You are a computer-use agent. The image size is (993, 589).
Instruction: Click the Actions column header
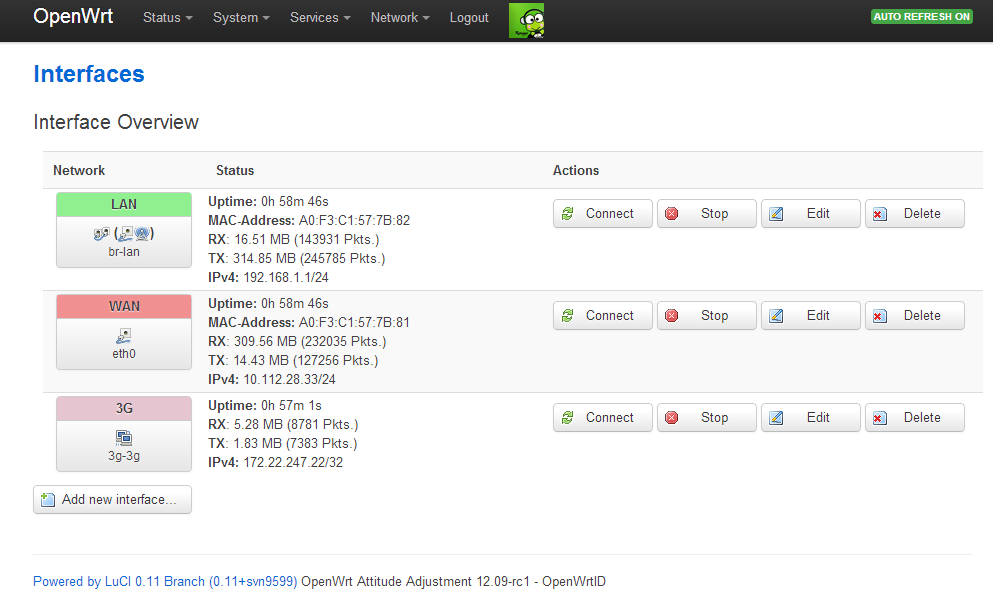coord(576,170)
